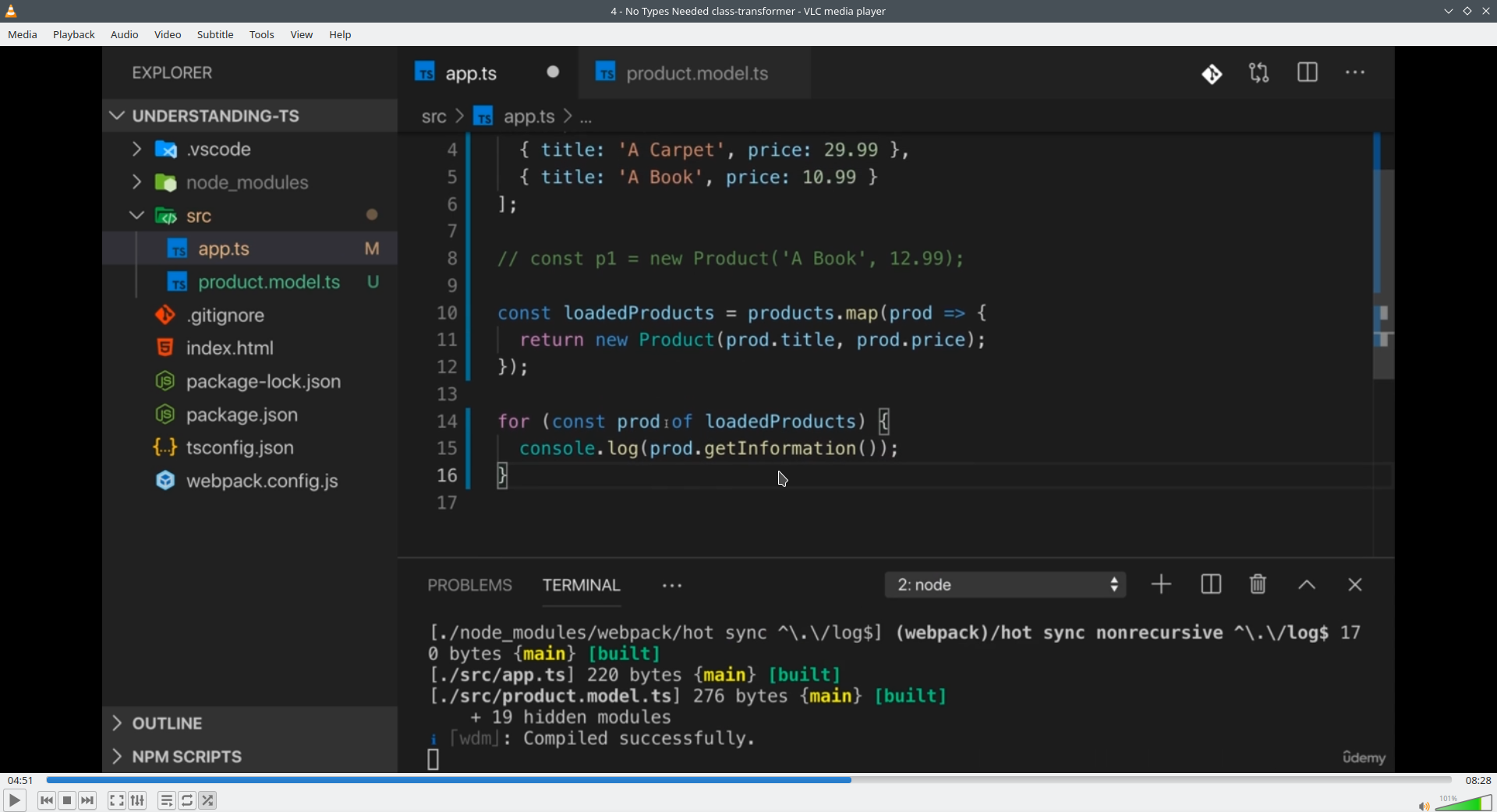The width and height of the screenshot is (1497, 812).
Task: Switch to the TERMINAL panel tab
Action: click(x=582, y=585)
